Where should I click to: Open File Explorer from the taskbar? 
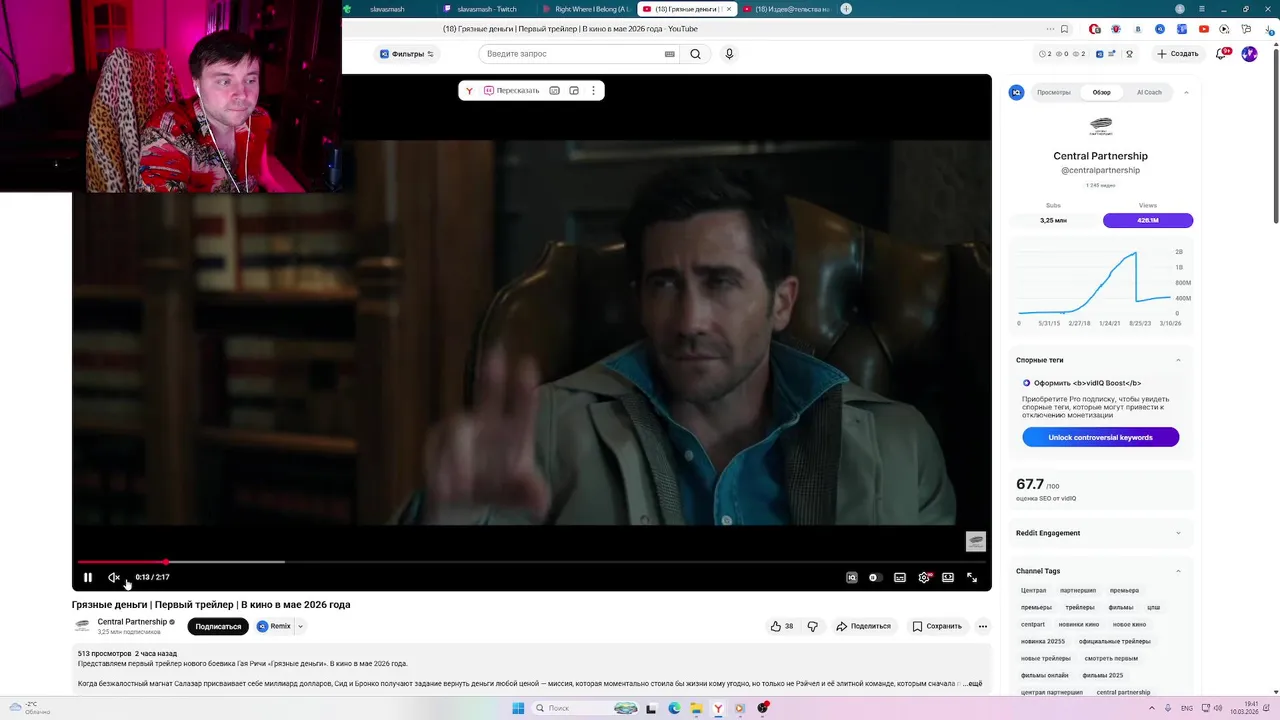pos(696,708)
